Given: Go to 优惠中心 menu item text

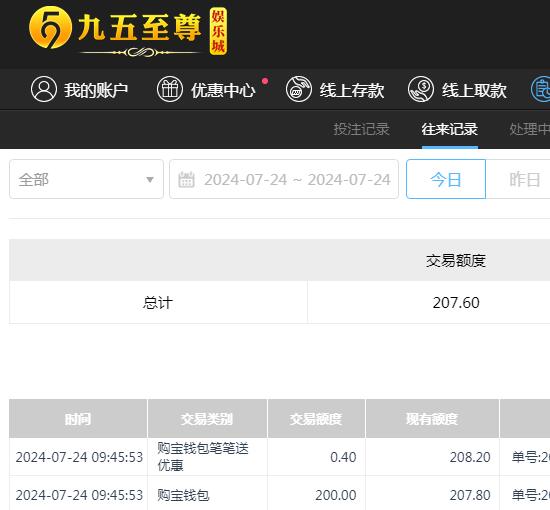Looking at the screenshot, I should pyautogui.click(x=223, y=90).
